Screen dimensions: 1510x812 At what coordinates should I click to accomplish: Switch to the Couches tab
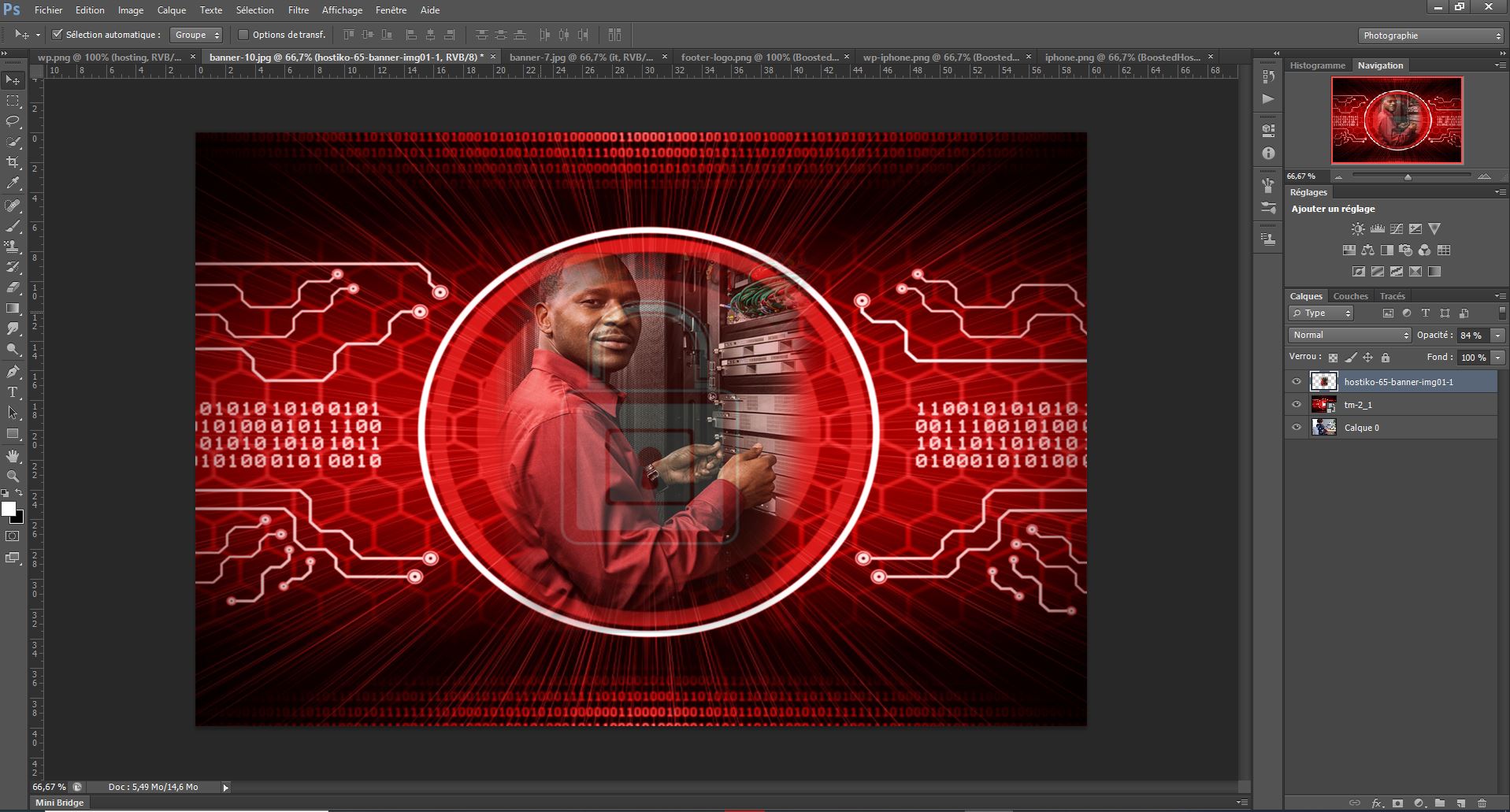1351,296
